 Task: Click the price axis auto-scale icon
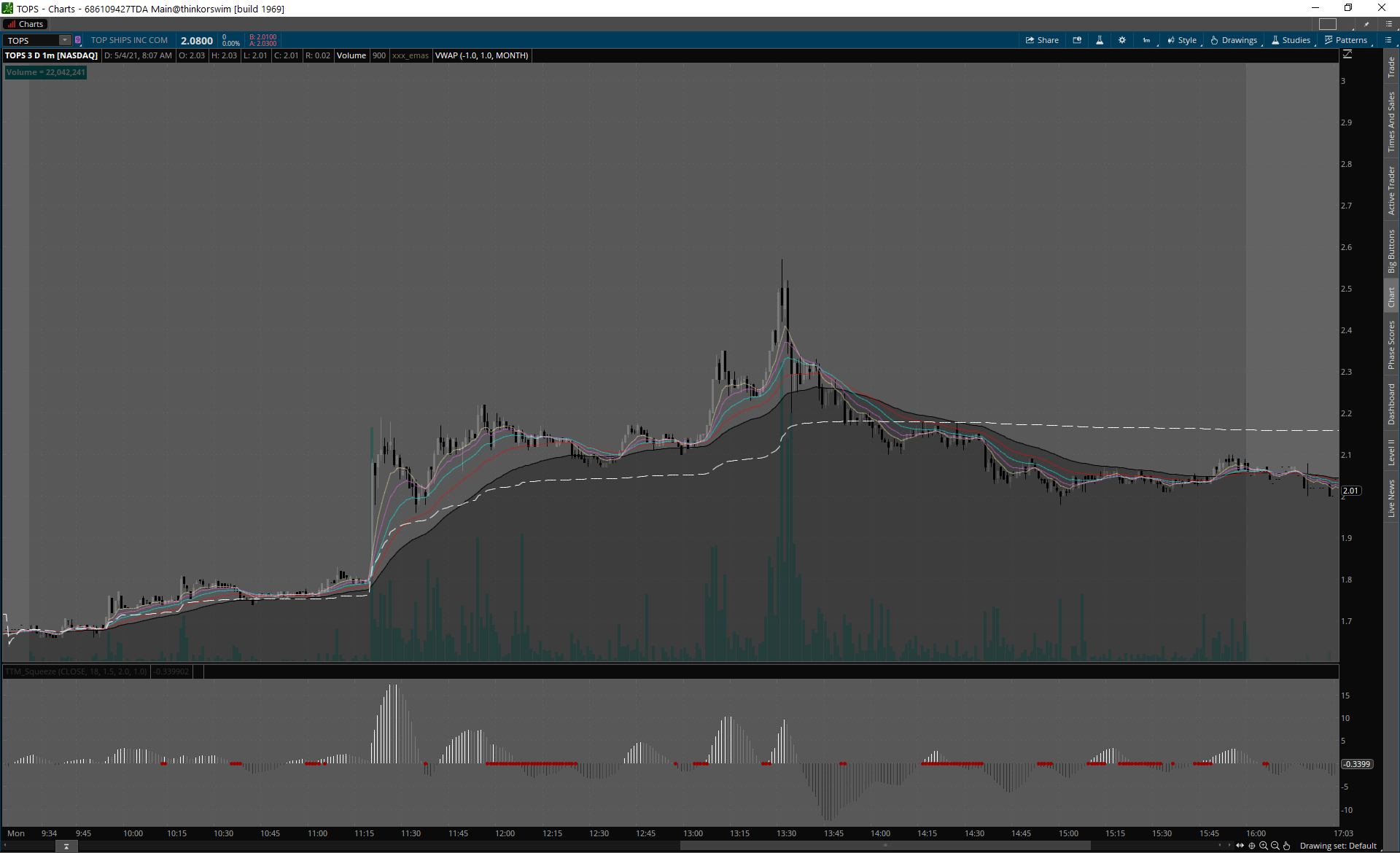point(1347,55)
